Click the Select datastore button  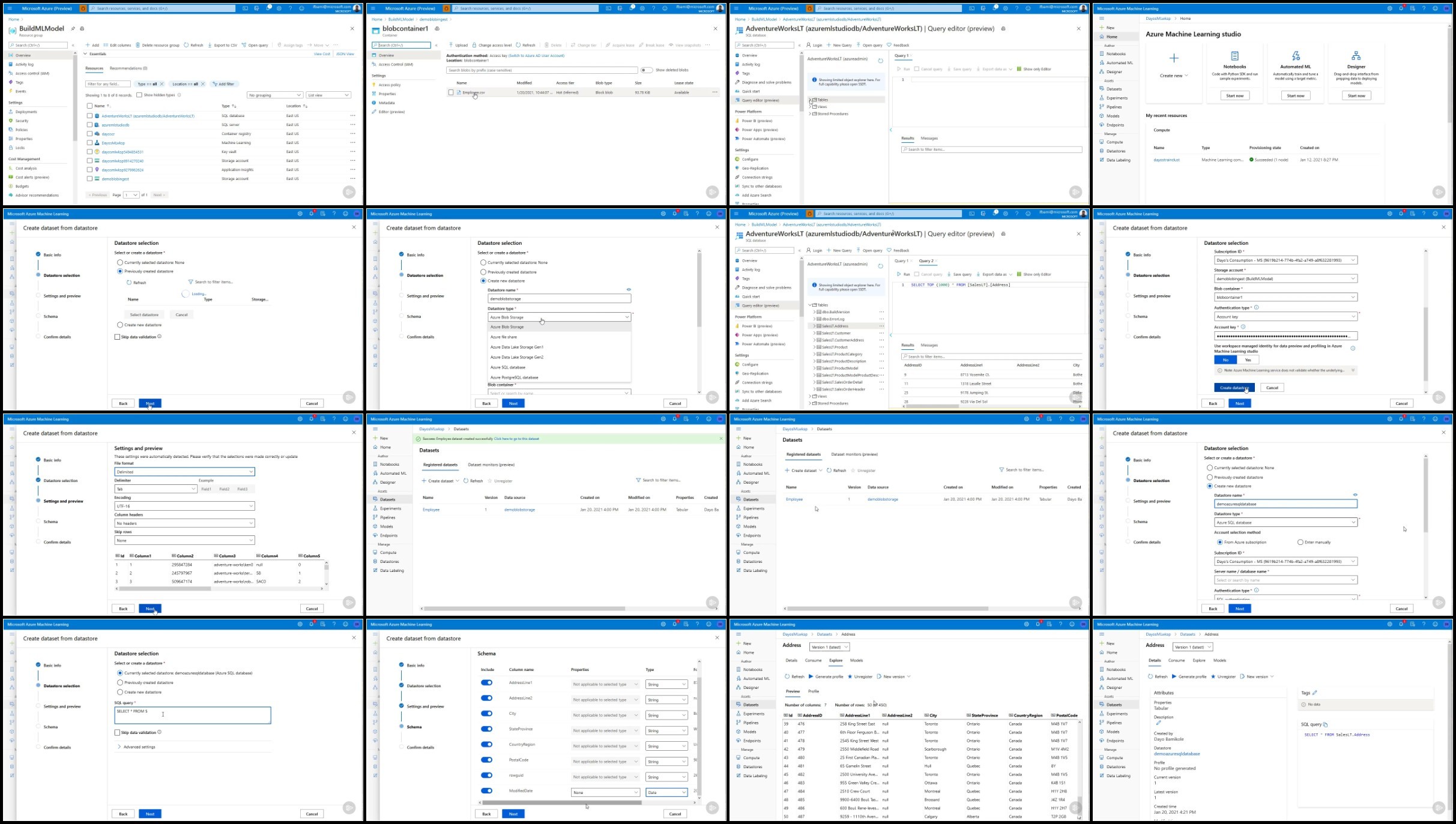pyautogui.click(x=144, y=314)
